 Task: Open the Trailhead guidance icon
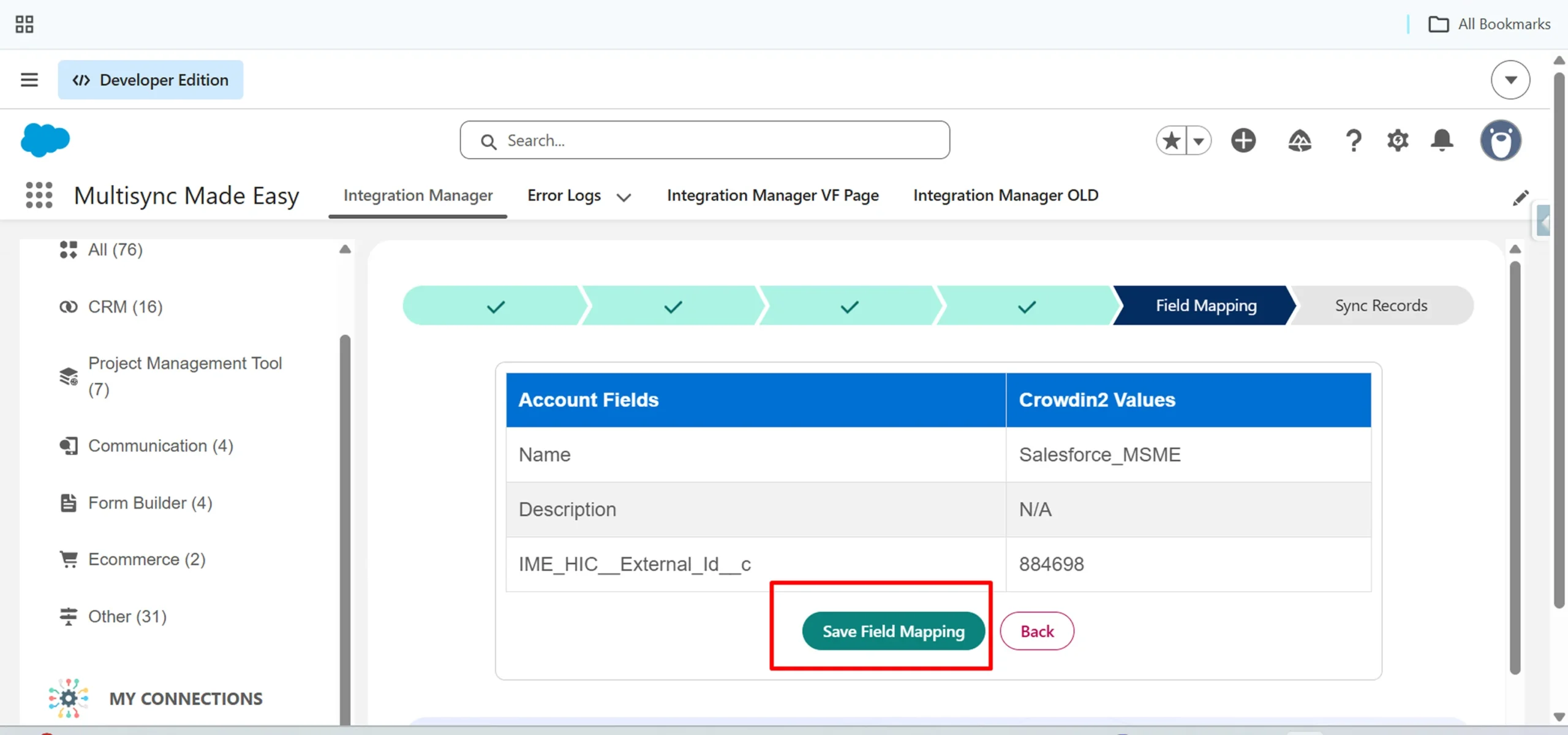pyautogui.click(x=1300, y=141)
